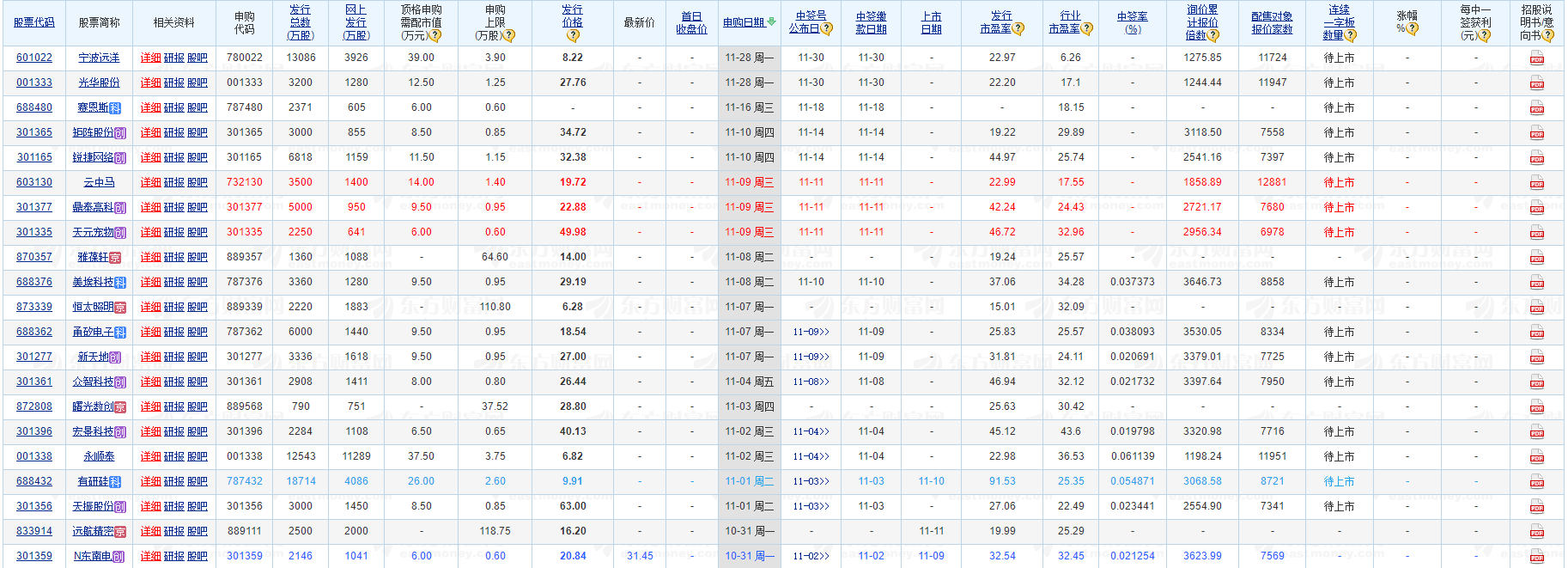
Task: Click the help icon beside 招股说明书/意向书
Action: (x=1547, y=36)
